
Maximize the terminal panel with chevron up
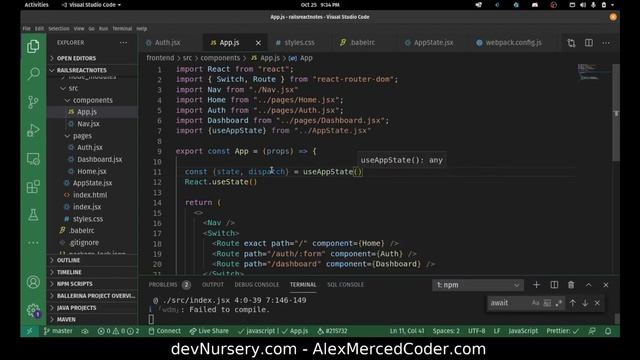[588, 285]
